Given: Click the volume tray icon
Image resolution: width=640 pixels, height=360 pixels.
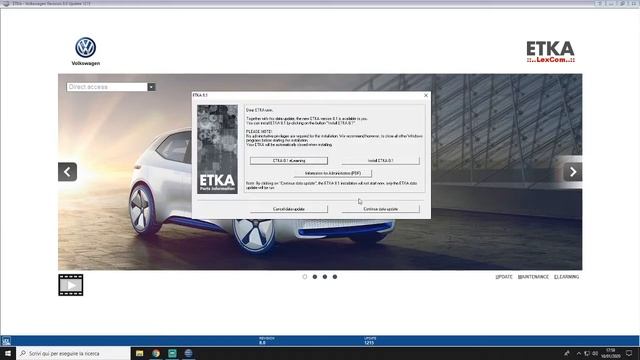Looking at the screenshot, I should [x=595, y=353].
